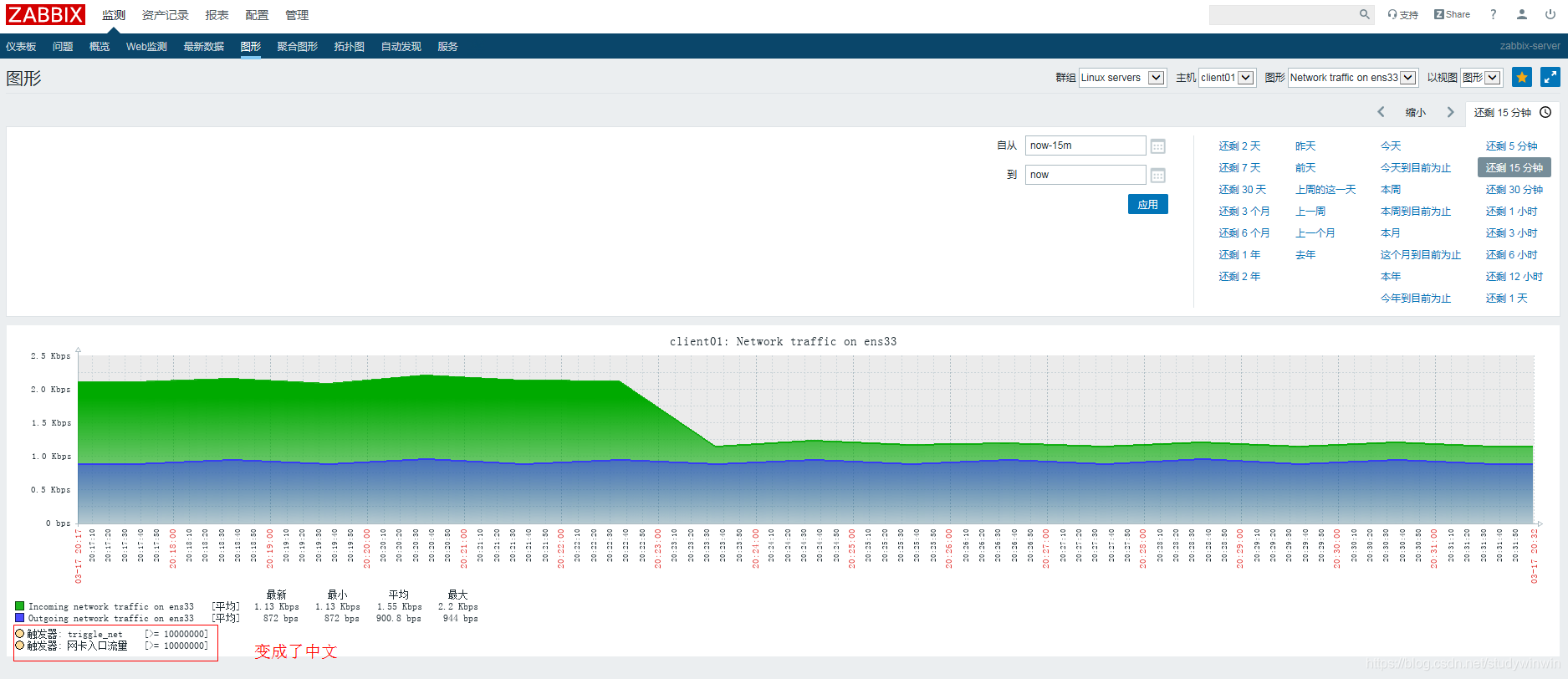Select time range 今天到目前为止
This screenshot has width=1568, height=679.
click(x=1415, y=167)
